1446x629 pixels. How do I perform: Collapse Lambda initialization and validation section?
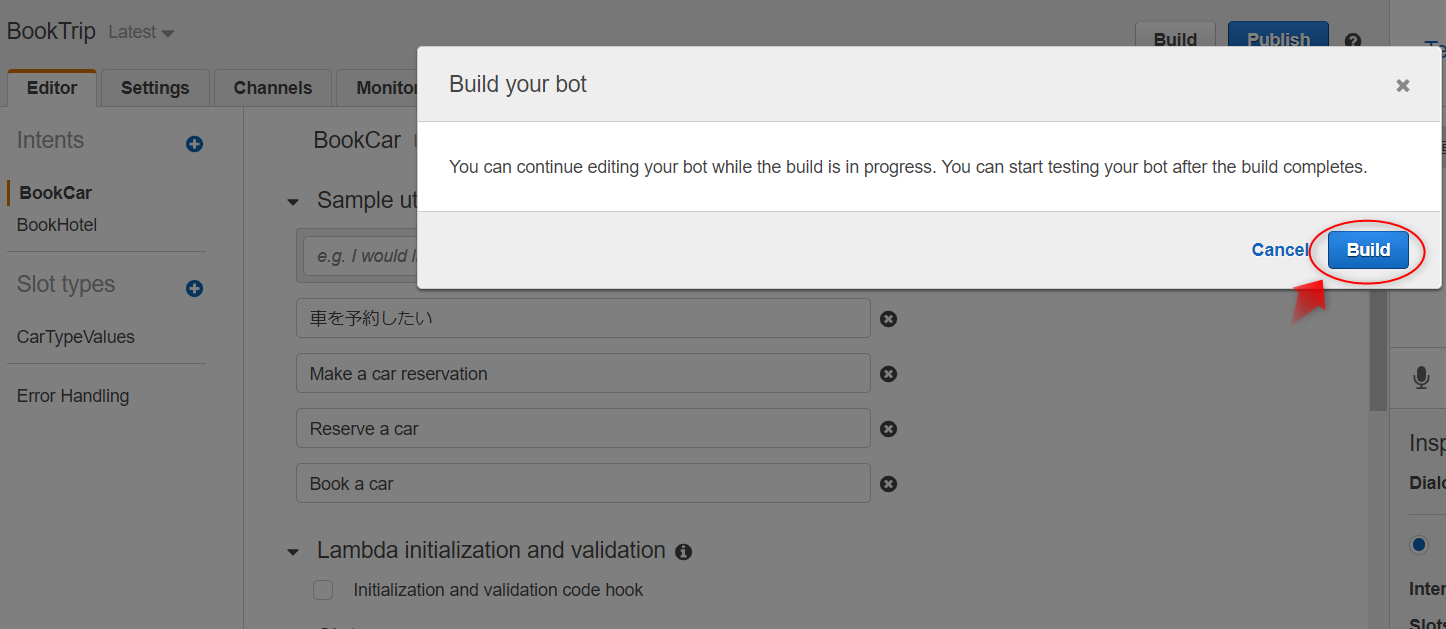point(293,552)
